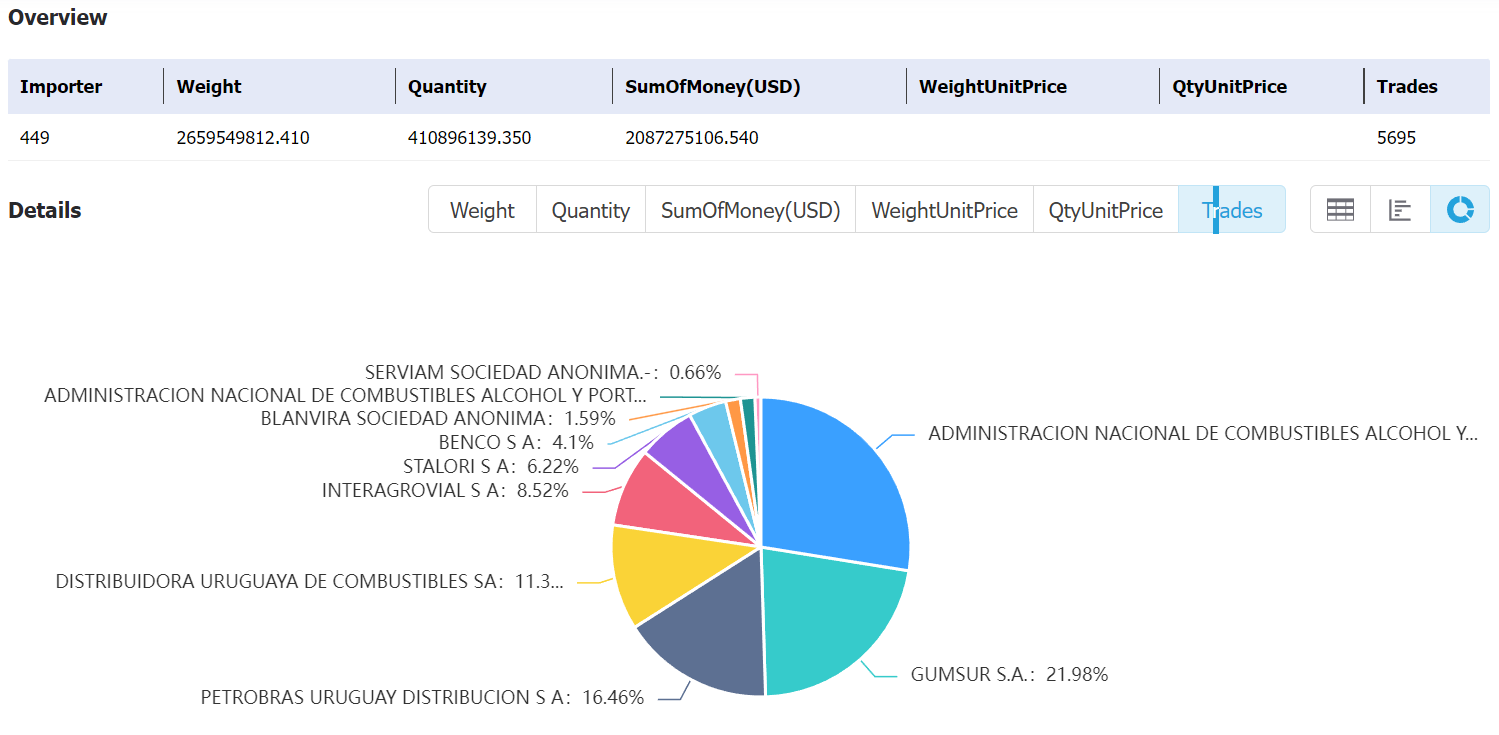Open the SumOfMoney(USD) details tab
This screenshot has height=735, width=1499.
tap(751, 210)
